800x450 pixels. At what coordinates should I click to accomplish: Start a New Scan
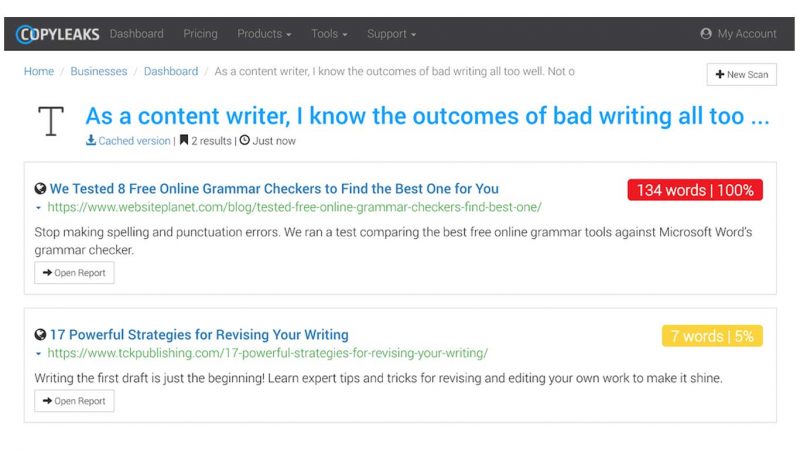(741, 74)
